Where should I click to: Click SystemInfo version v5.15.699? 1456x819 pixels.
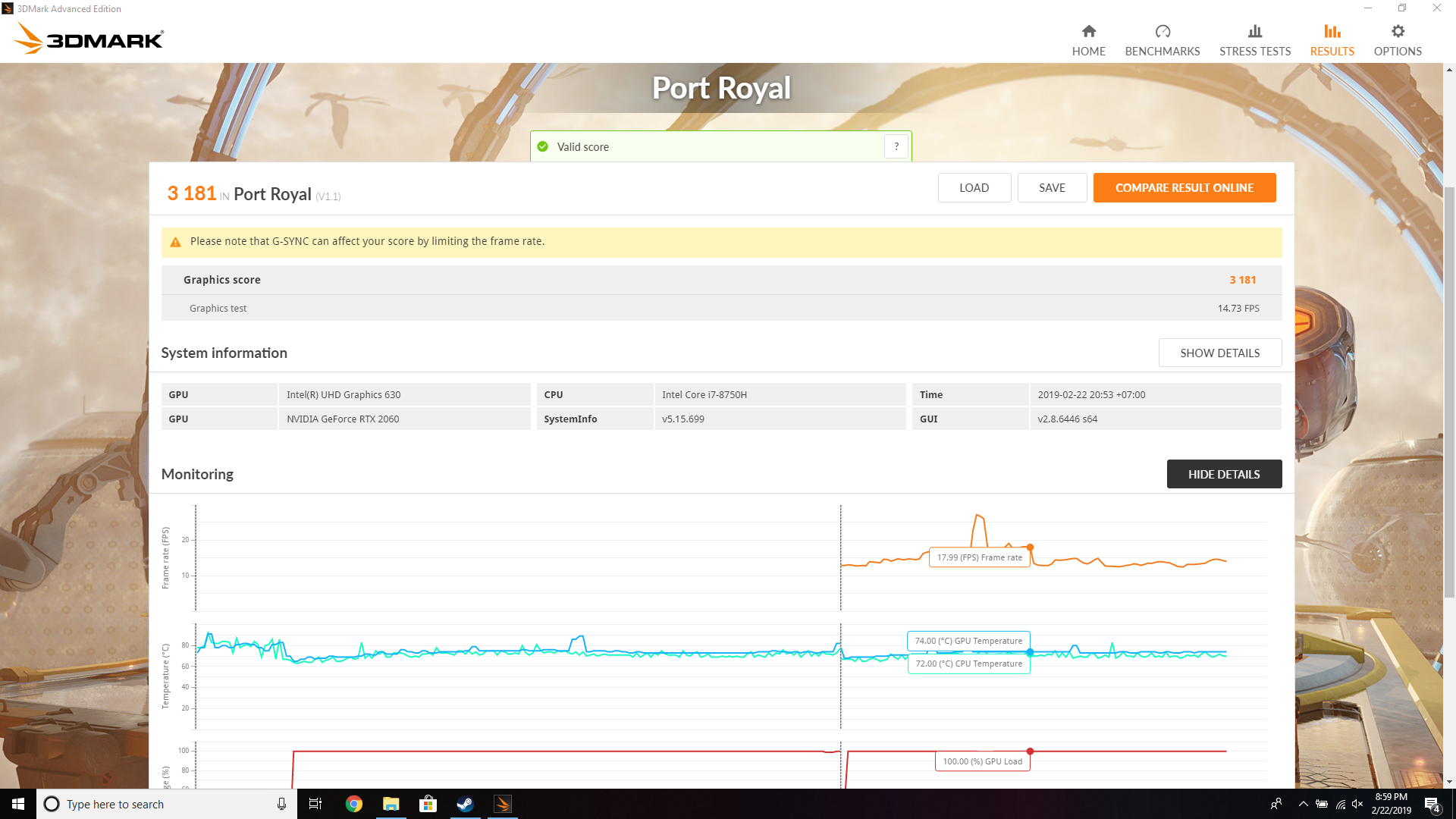683,419
